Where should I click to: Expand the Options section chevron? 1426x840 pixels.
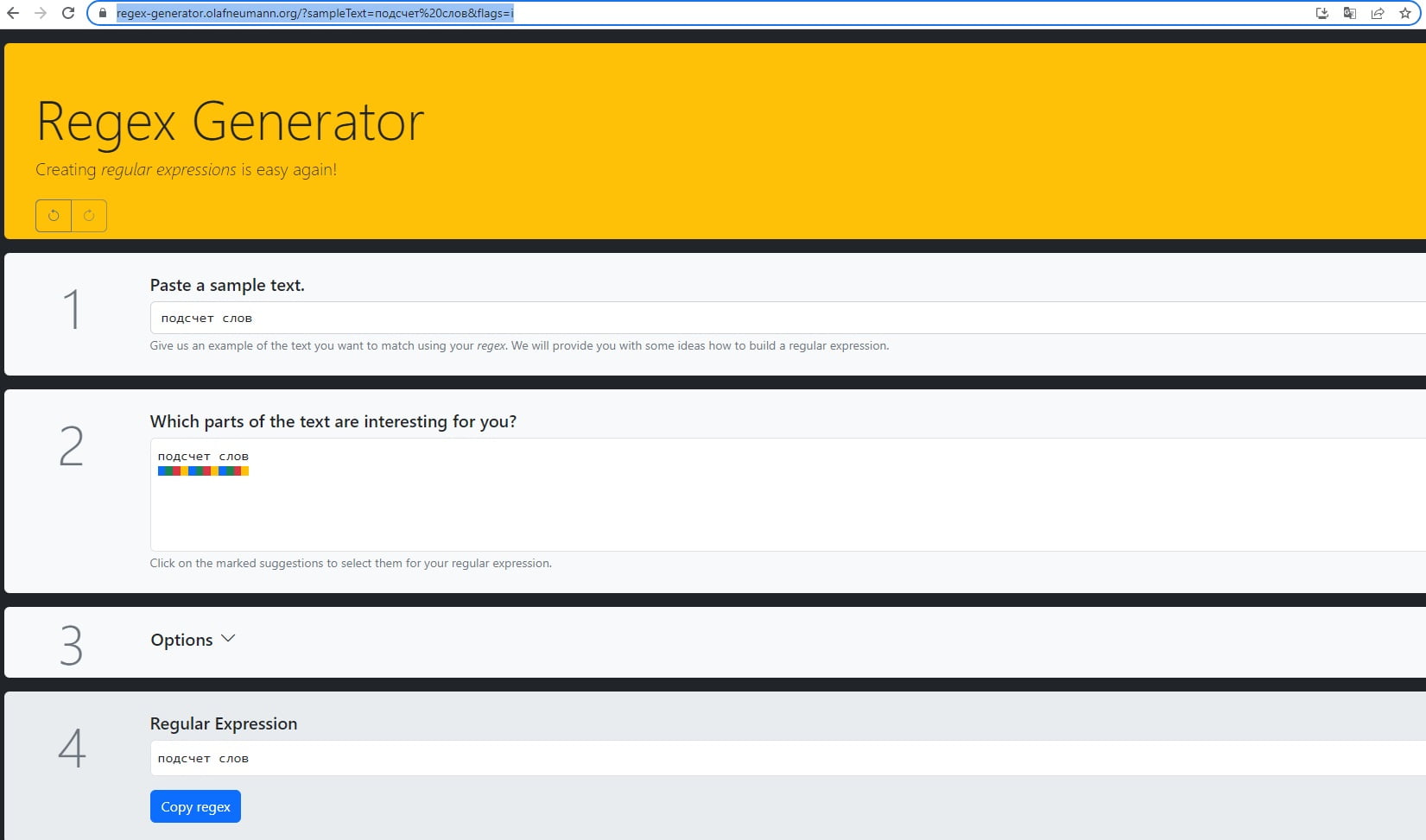tap(228, 639)
